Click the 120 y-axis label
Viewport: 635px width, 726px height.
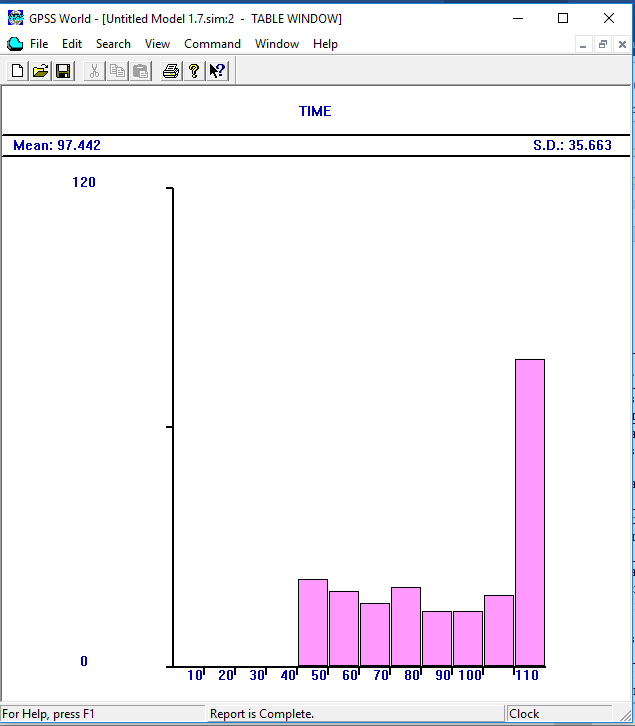tap(84, 182)
